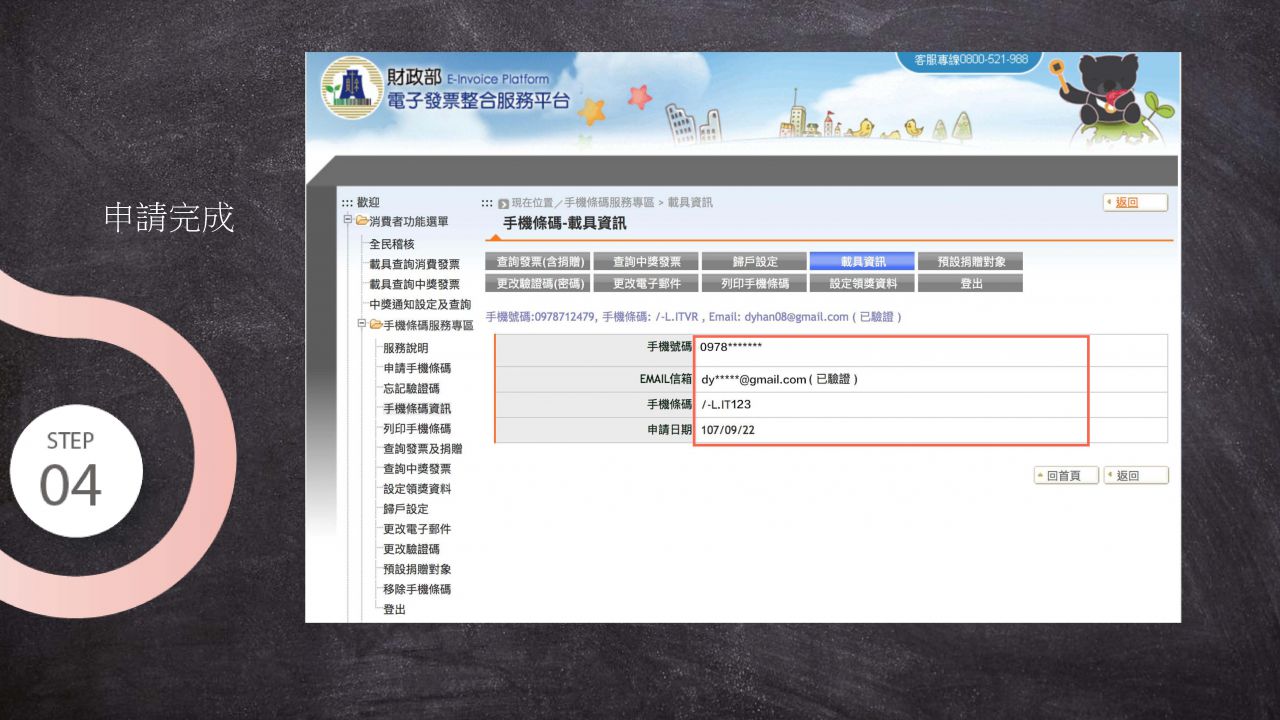1280x720 pixels.
Task: Select 移除手機條碼 in the sidebar
Action: click(416, 589)
